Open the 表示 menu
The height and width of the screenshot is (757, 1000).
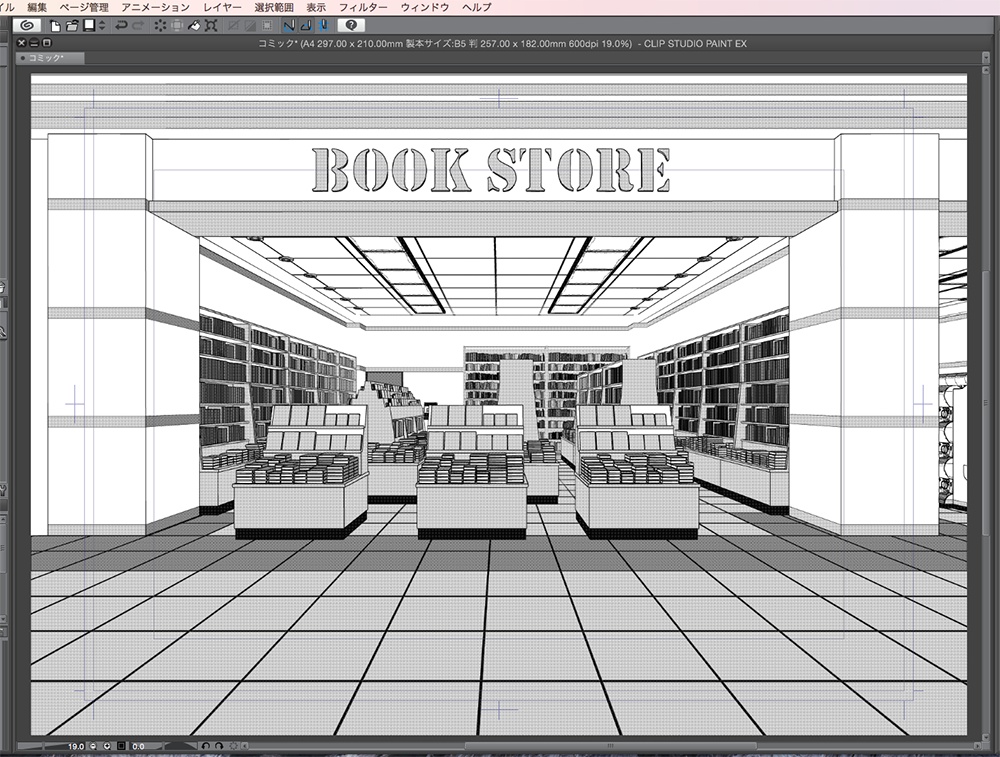point(316,7)
